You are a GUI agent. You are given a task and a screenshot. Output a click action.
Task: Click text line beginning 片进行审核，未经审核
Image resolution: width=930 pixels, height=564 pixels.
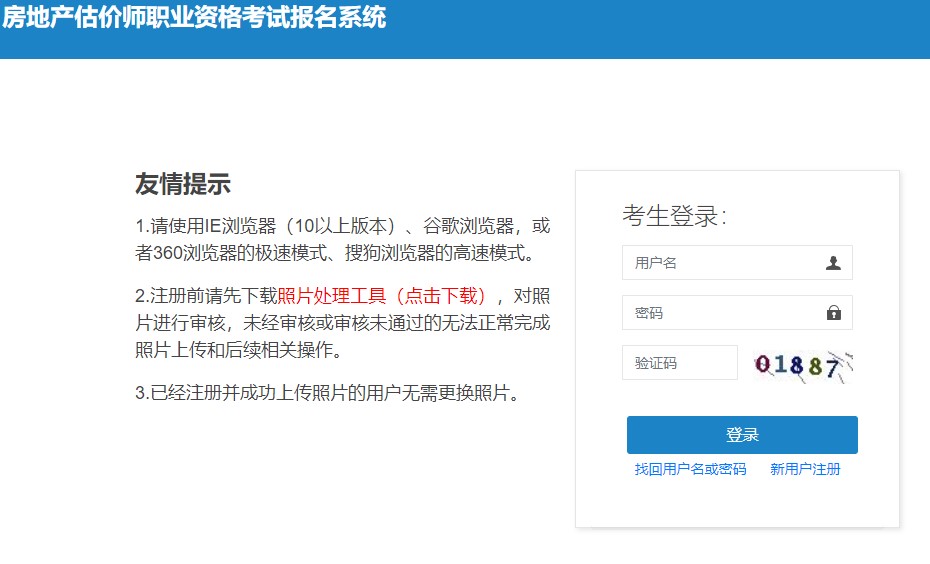pos(342,323)
